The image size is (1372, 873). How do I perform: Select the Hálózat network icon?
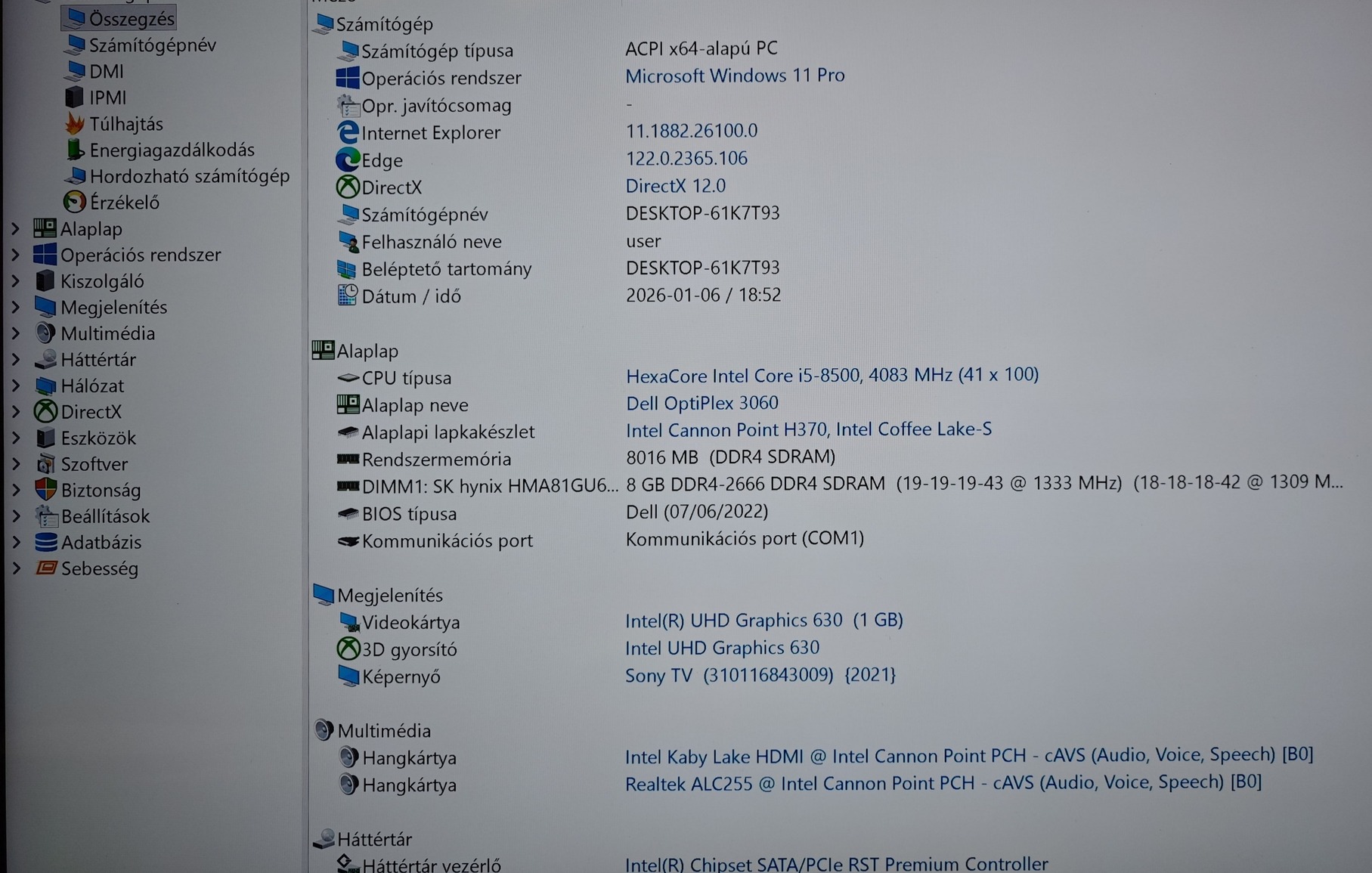tap(46, 385)
